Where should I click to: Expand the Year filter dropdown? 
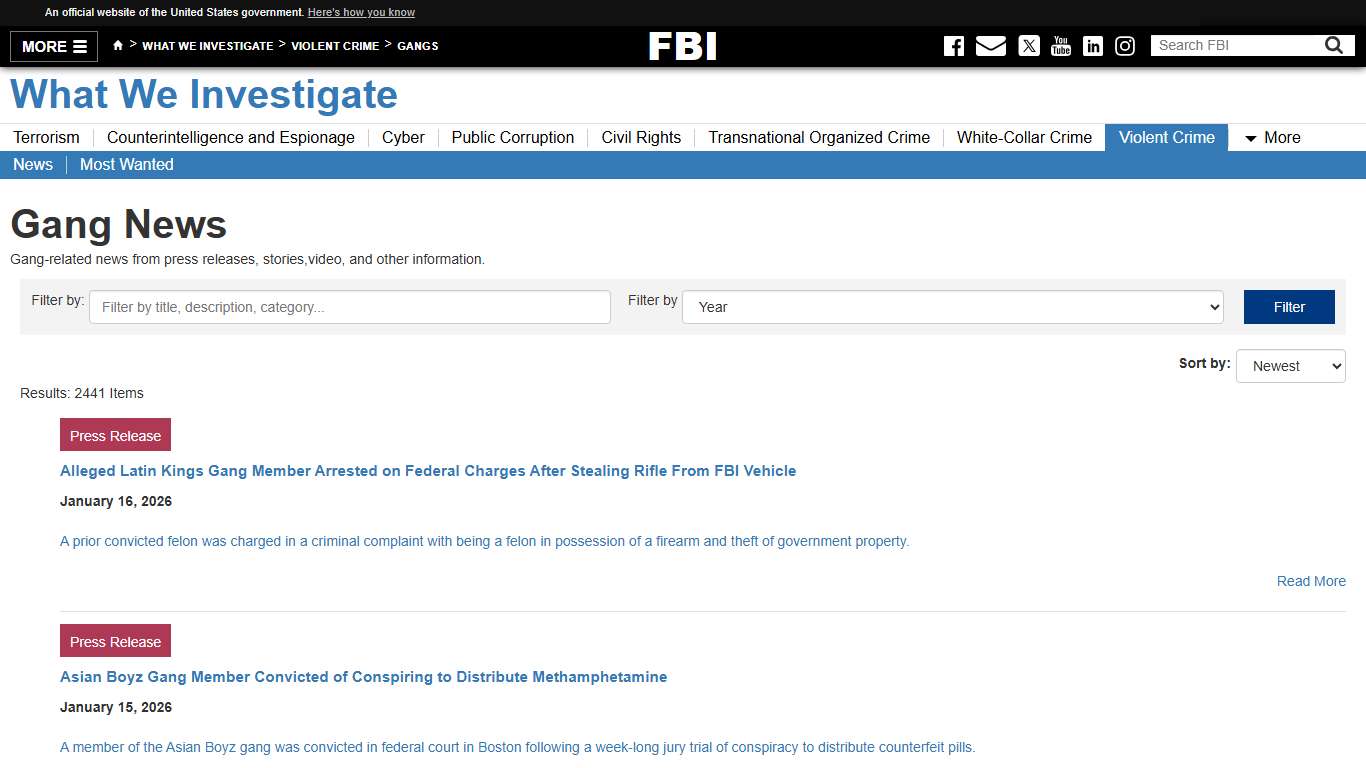(951, 307)
